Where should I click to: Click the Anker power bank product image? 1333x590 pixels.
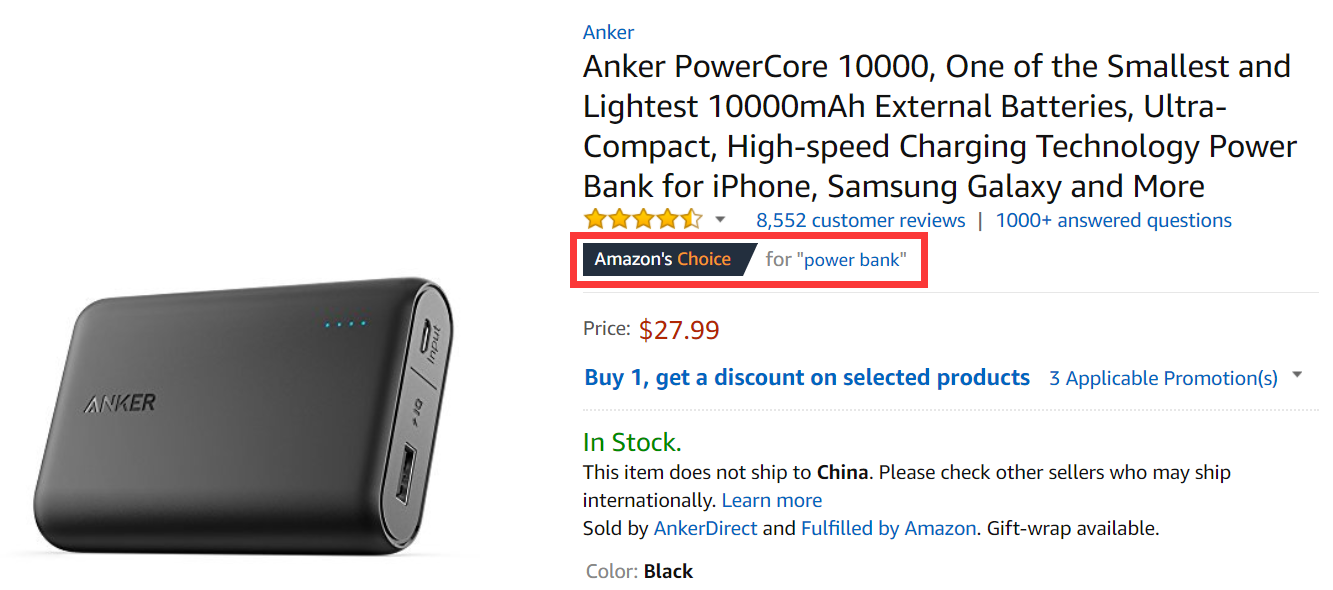(246, 415)
